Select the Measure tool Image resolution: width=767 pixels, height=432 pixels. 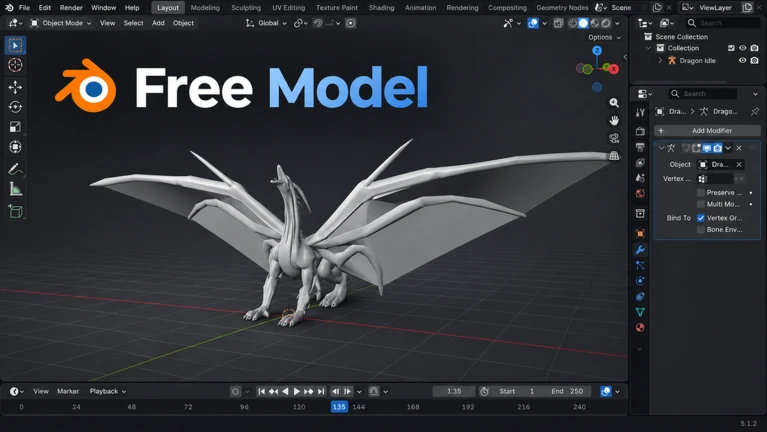point(15,189)
